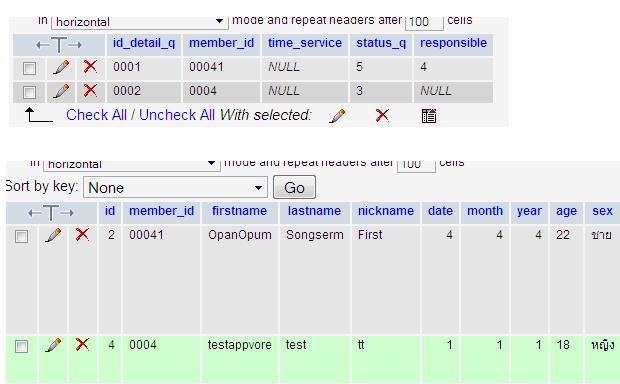Sort by nickname column header

pyautogui.click(x=386, y=211)
